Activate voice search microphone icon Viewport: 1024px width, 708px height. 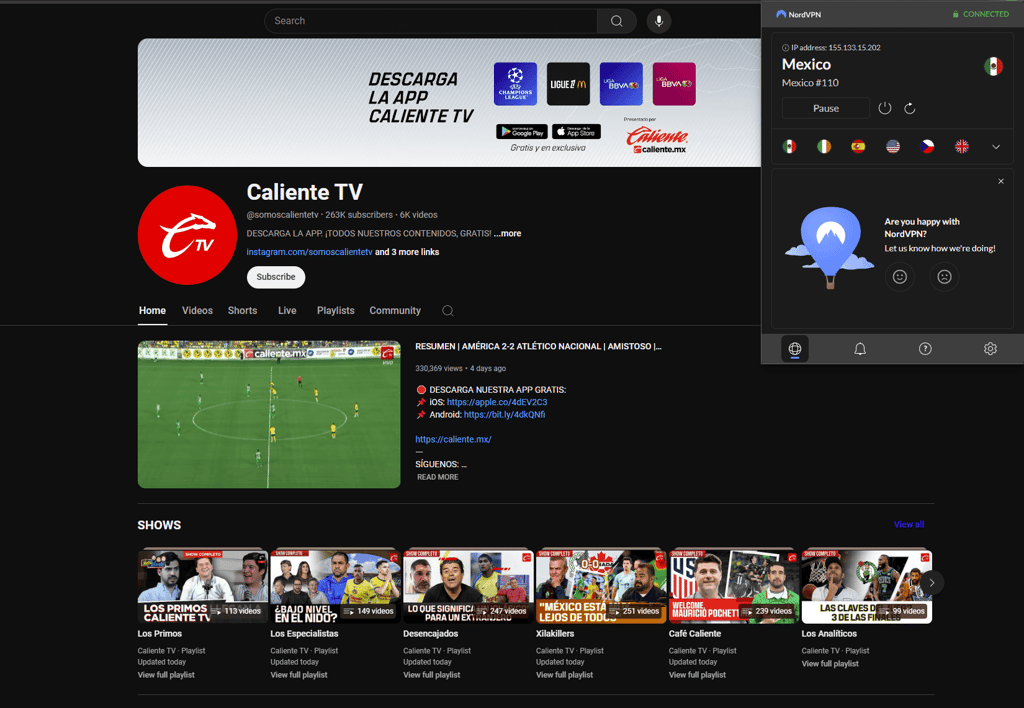pos(659,21)
